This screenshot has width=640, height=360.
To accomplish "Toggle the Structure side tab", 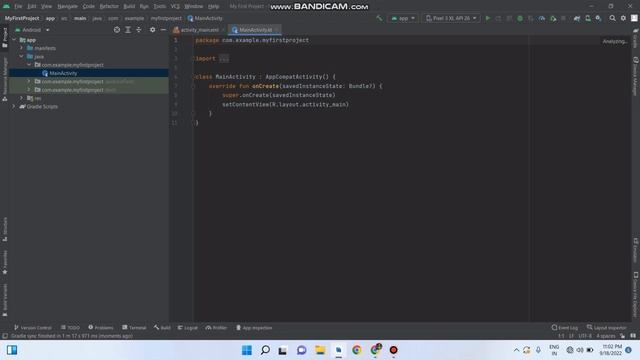I will pos(4,229).
